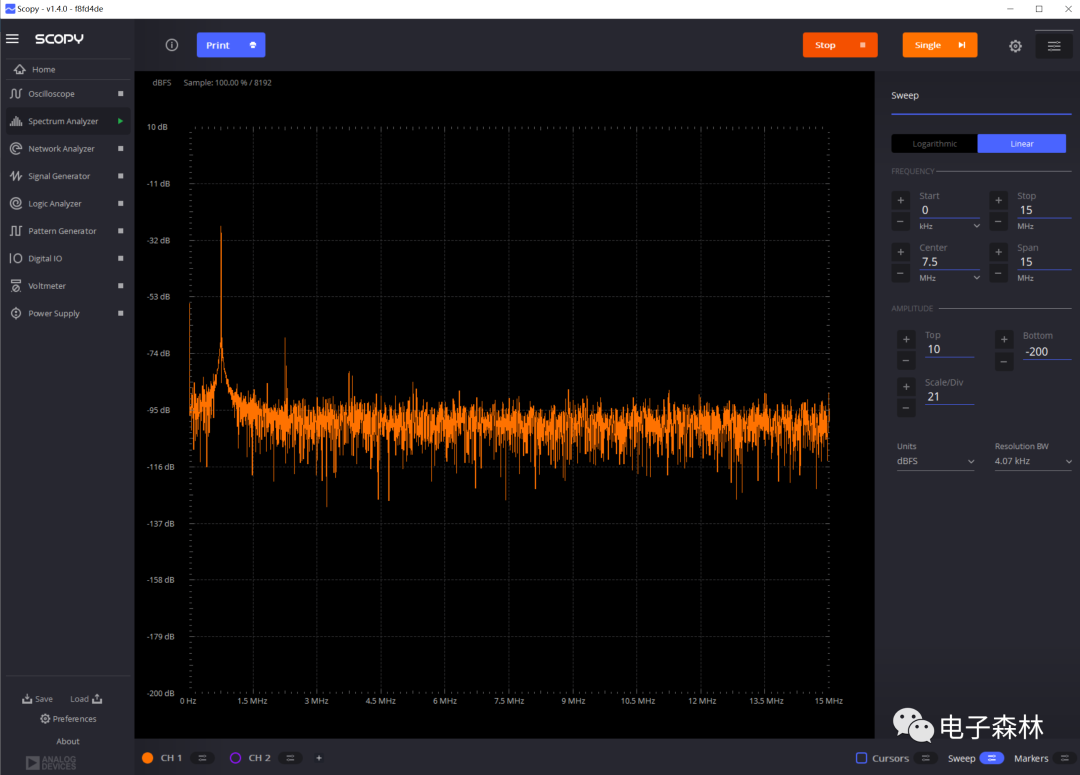
Task: Open the Sweep settings toggle icon
Action: (992, 758)
